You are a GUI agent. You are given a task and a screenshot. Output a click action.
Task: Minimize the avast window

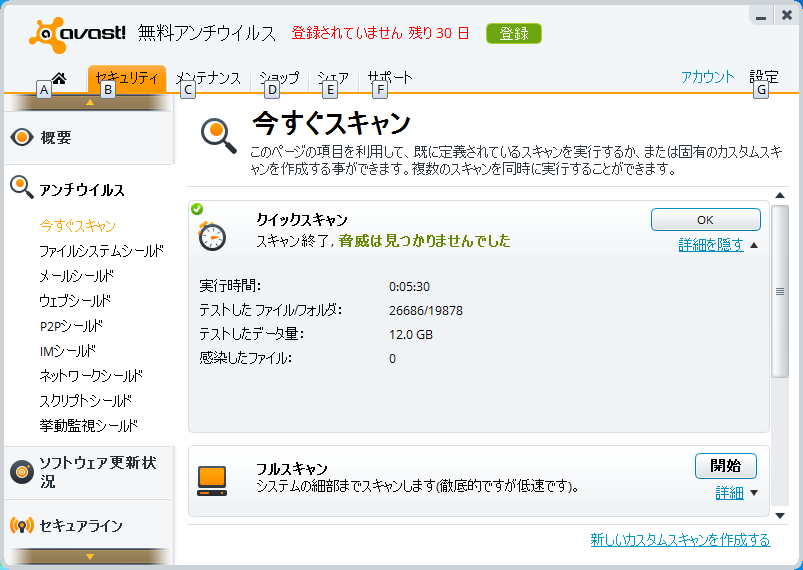coord(761,16)
